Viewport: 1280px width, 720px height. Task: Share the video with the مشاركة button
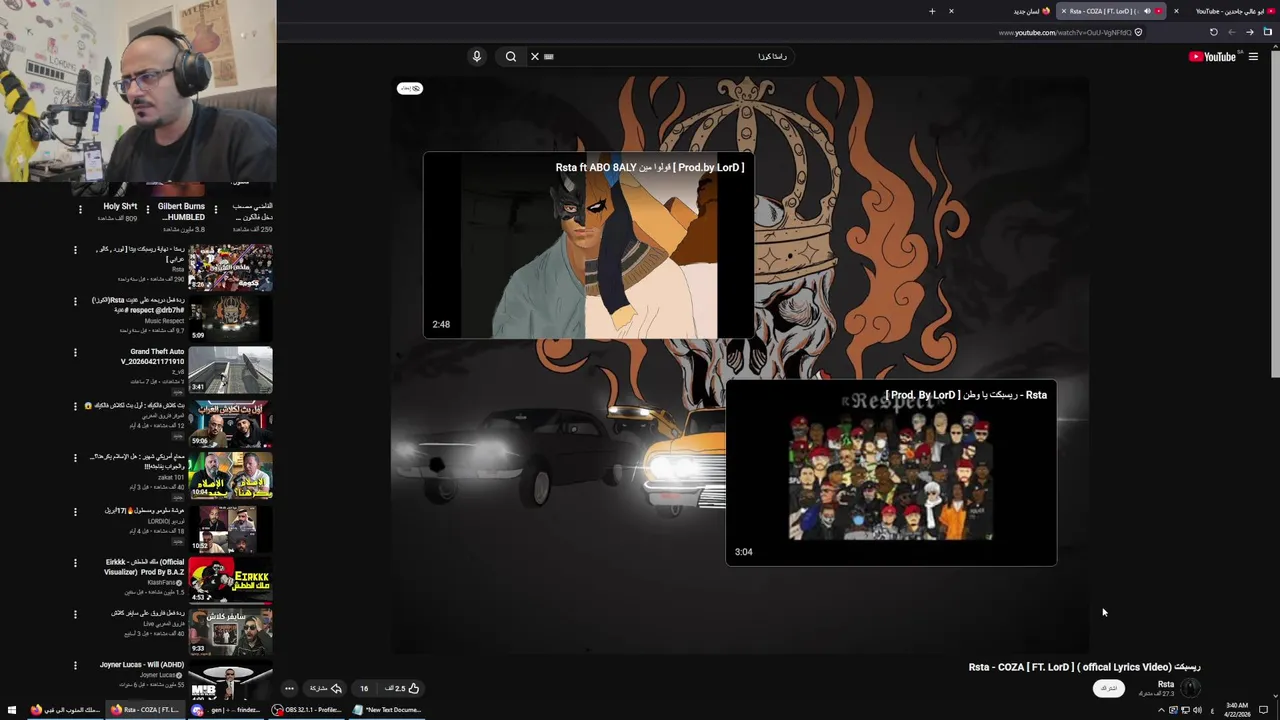click(326, 688)
